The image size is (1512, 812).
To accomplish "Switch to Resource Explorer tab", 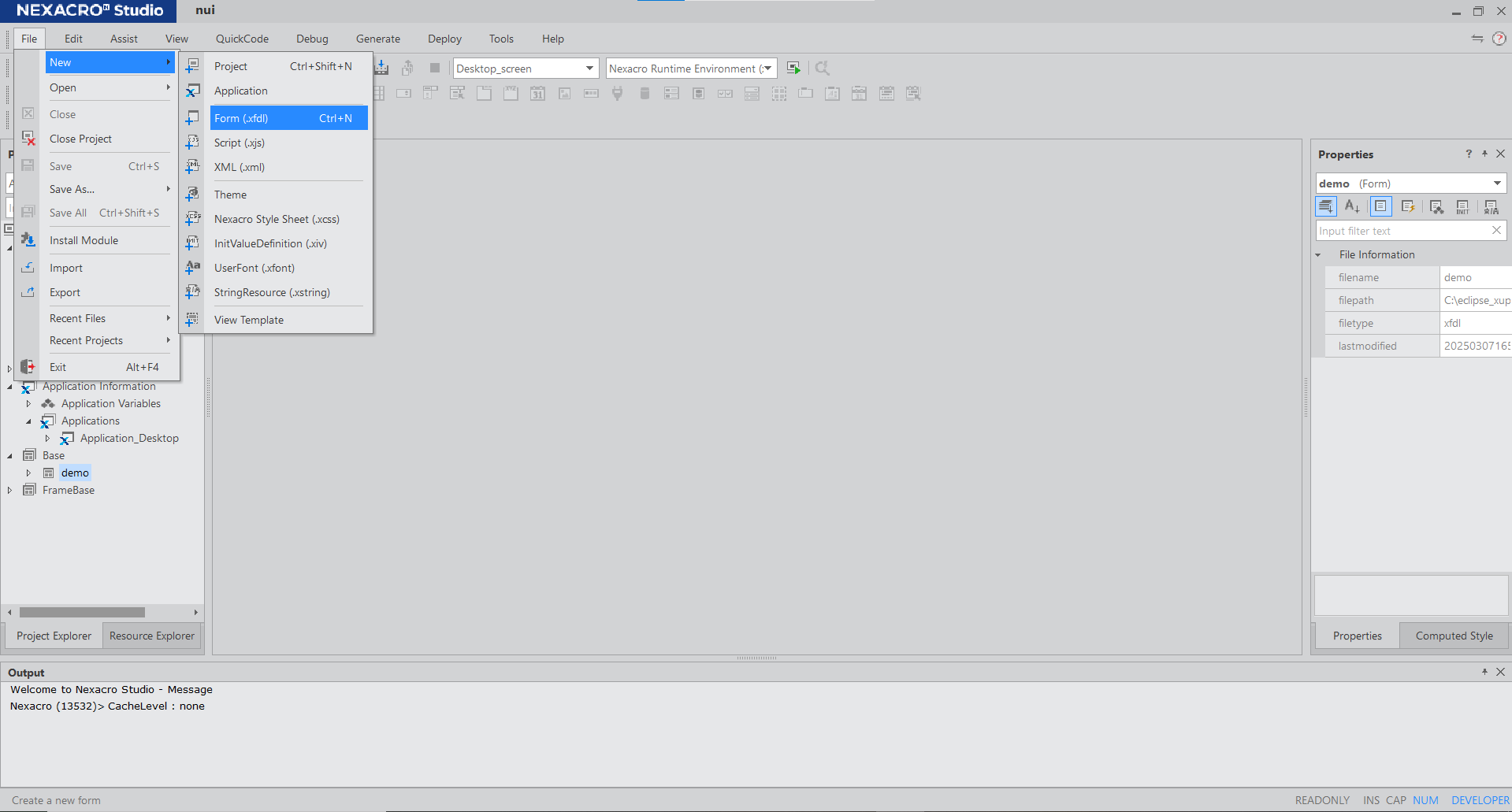I will click(x=151, y=636).
